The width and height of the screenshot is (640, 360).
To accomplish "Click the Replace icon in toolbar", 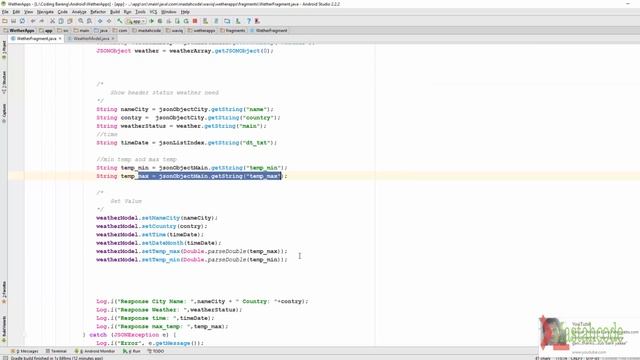I will 89,21.
